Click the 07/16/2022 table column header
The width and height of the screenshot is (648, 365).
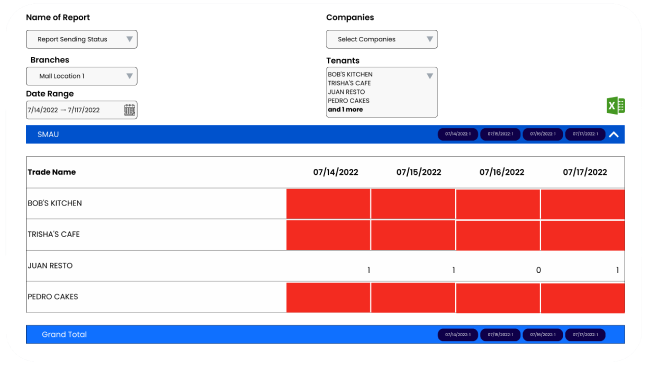coord(502,172)
